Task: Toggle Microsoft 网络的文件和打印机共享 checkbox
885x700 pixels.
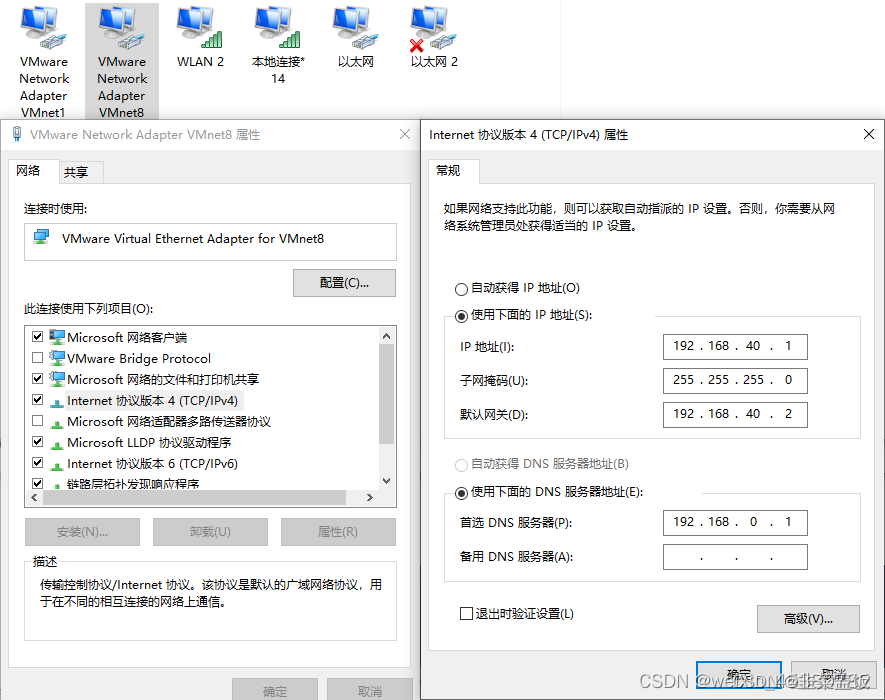Action: click(37, 378)
